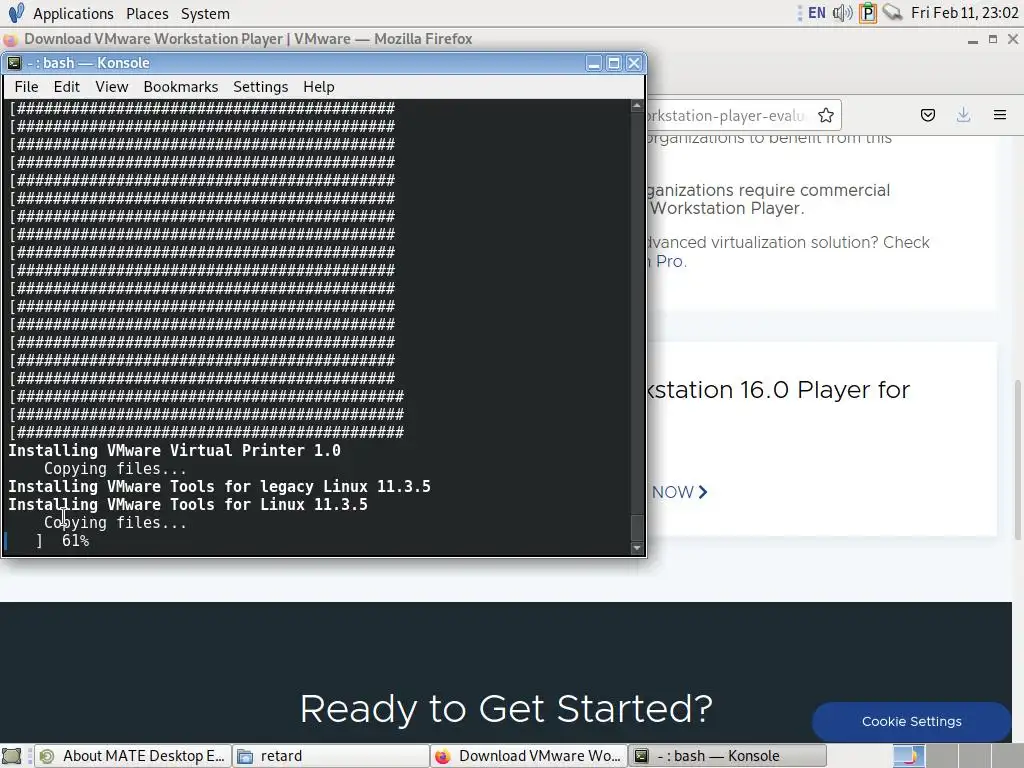
Task: Close the Konsole window
Action: [x=634, y=63]
